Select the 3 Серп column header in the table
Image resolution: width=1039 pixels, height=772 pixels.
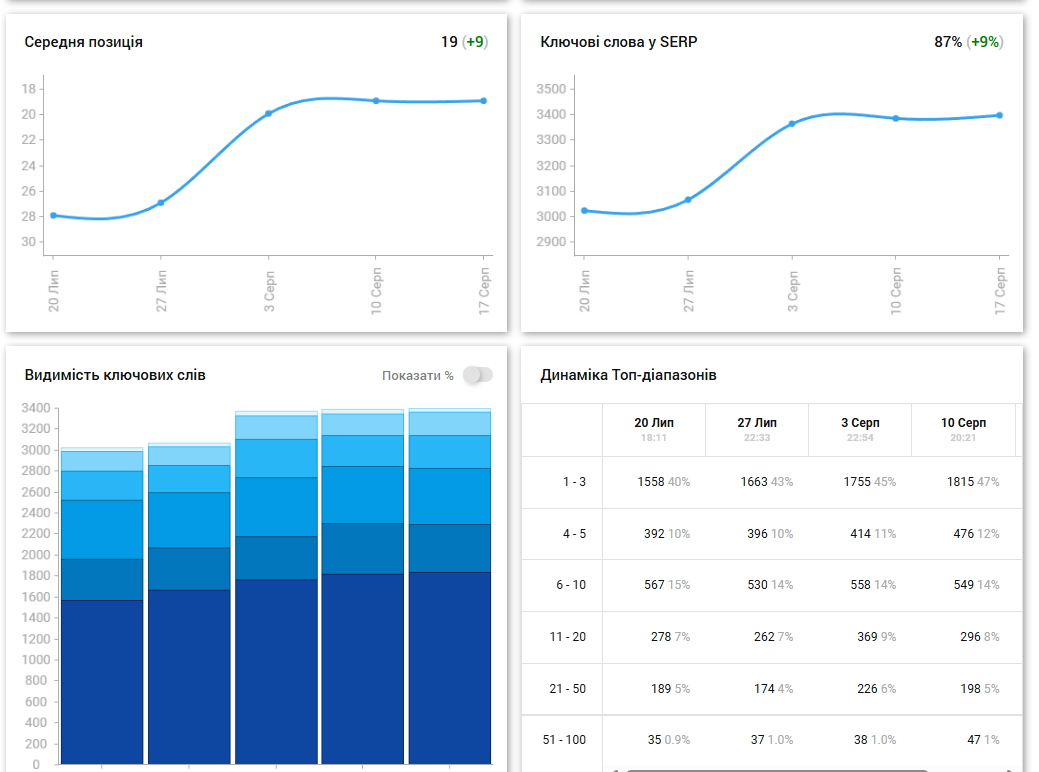click(860, 429)
